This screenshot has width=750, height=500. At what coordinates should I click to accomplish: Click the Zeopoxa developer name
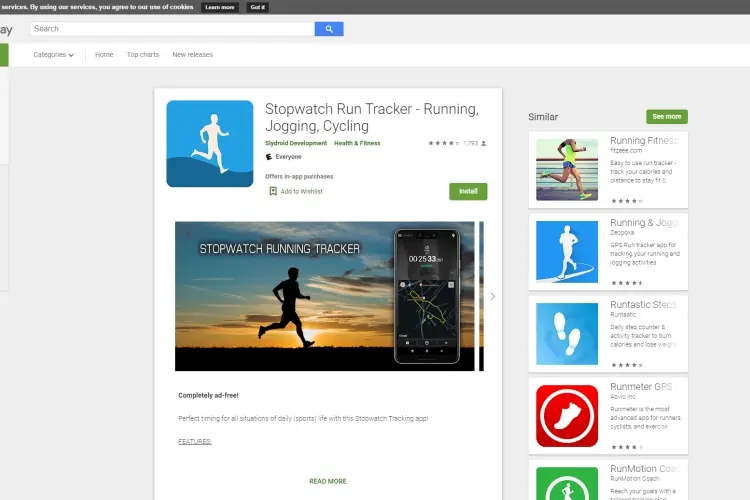(x=622, y=233)
